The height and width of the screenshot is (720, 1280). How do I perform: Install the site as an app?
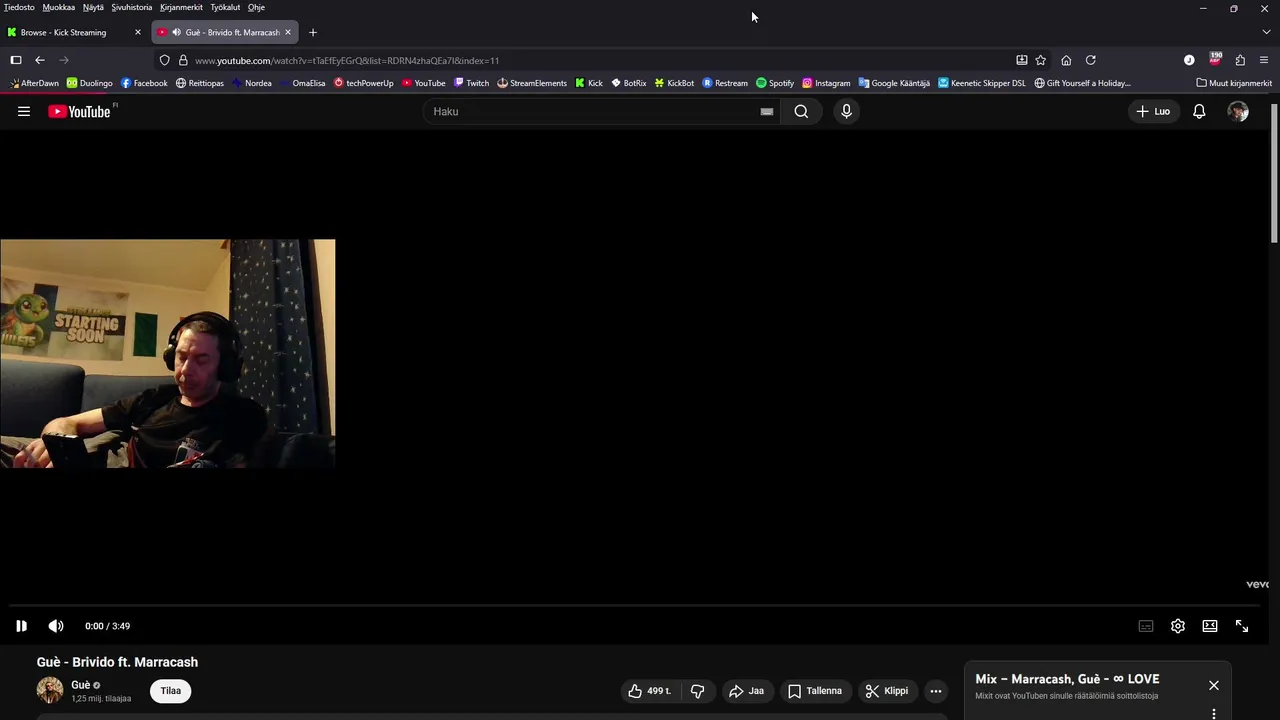click(x=1022, y=60)
